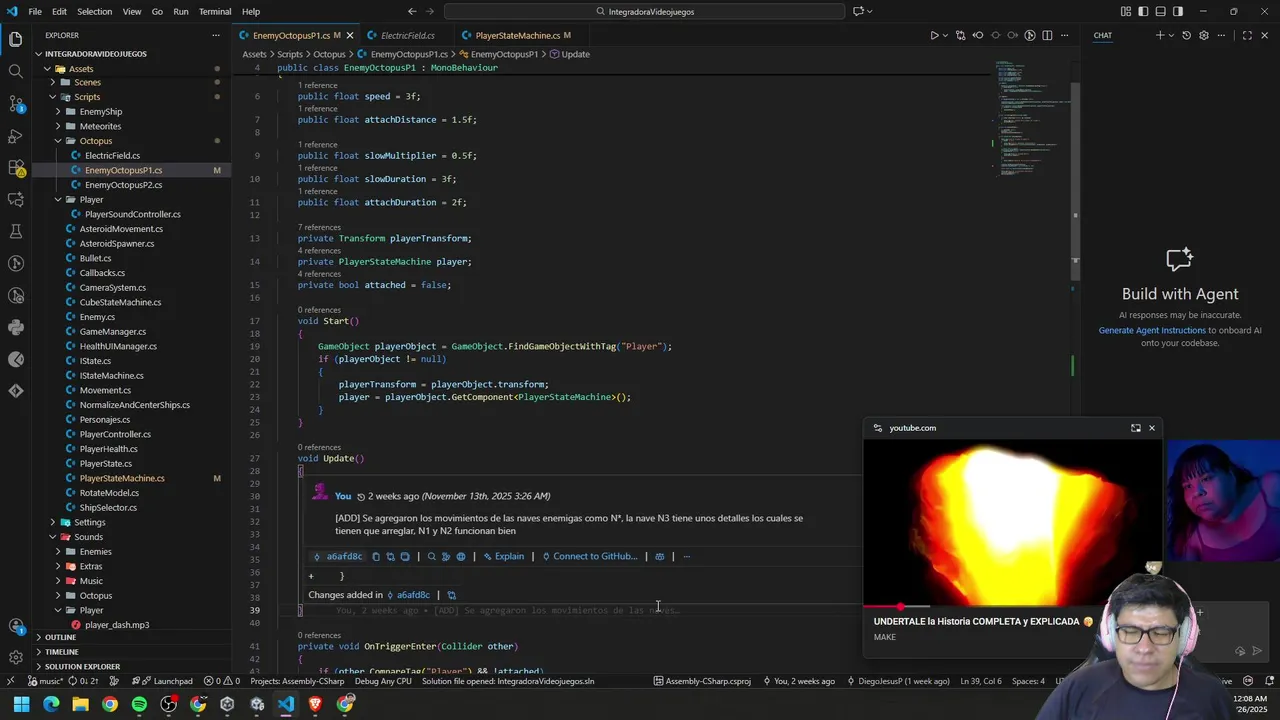The image size is (1280, 720).
Task: Open the Extensions view
Action: [x=15, y=167]
